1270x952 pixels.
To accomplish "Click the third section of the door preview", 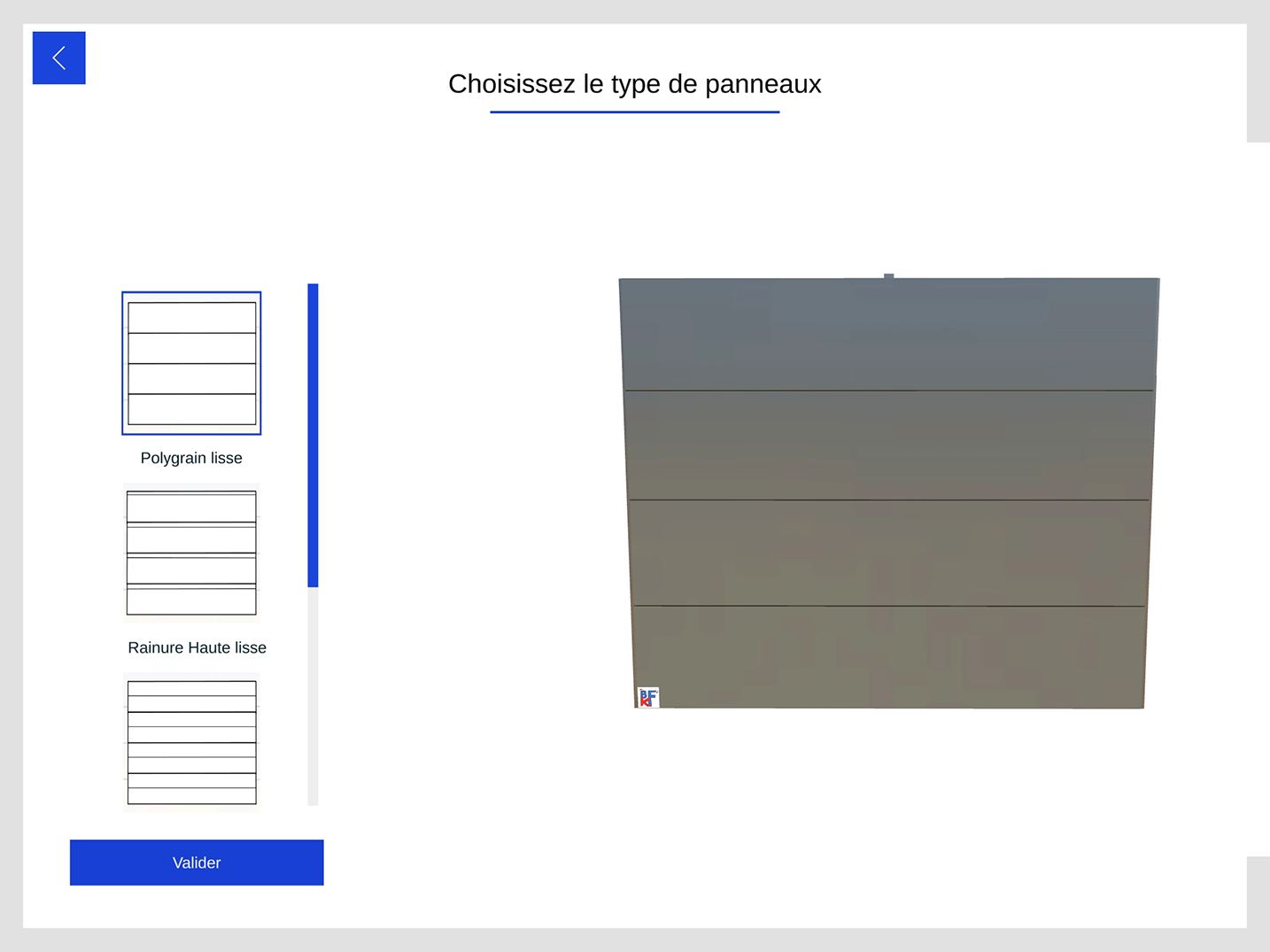I will tap(888, 553).
